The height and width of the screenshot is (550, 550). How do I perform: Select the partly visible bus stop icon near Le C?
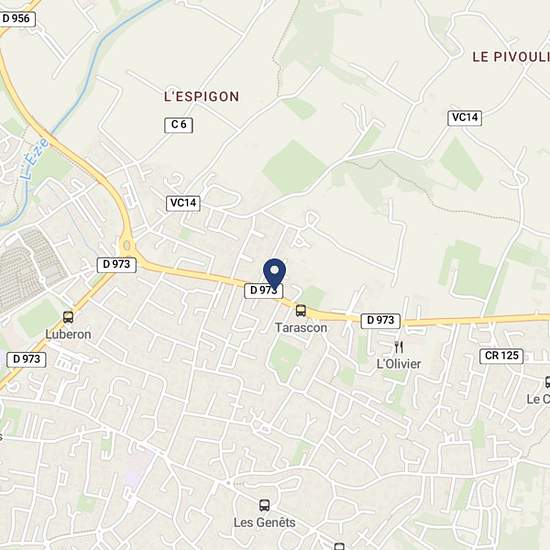[x=548, y=382]
